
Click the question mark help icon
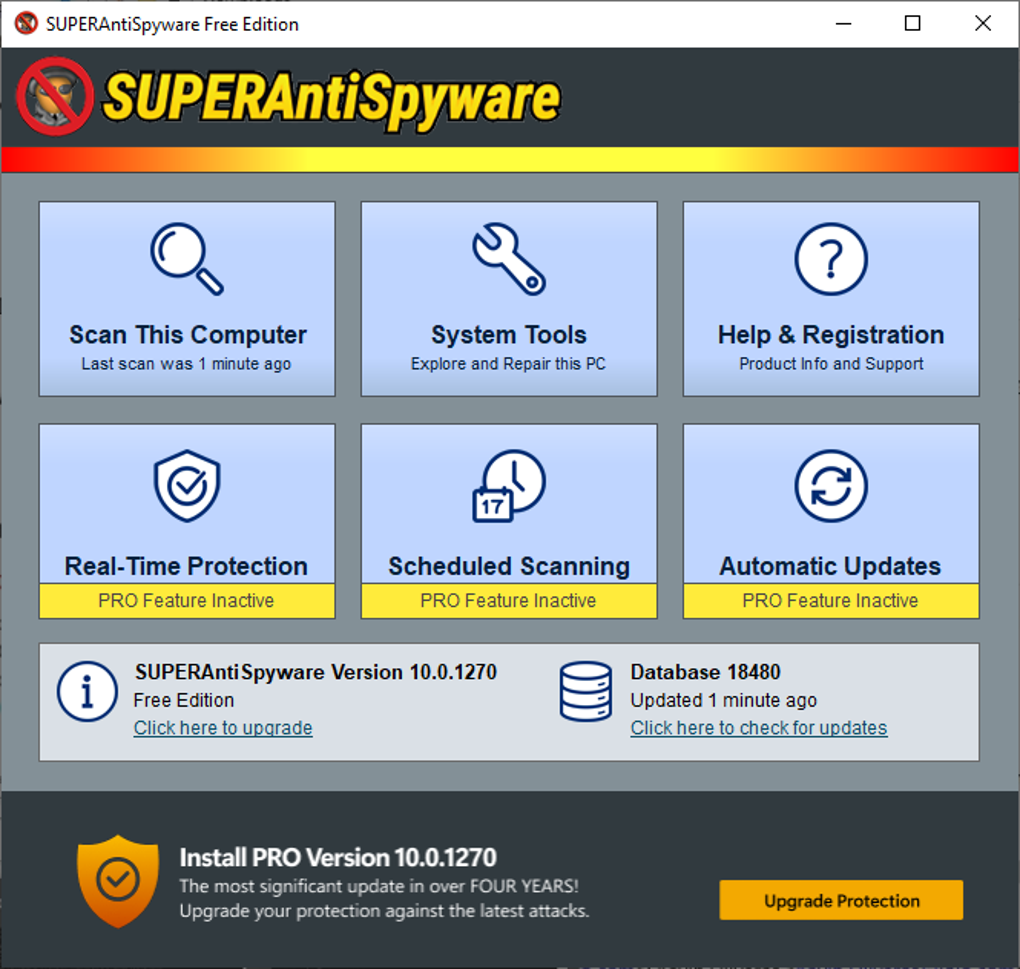[x=830, y=259]
